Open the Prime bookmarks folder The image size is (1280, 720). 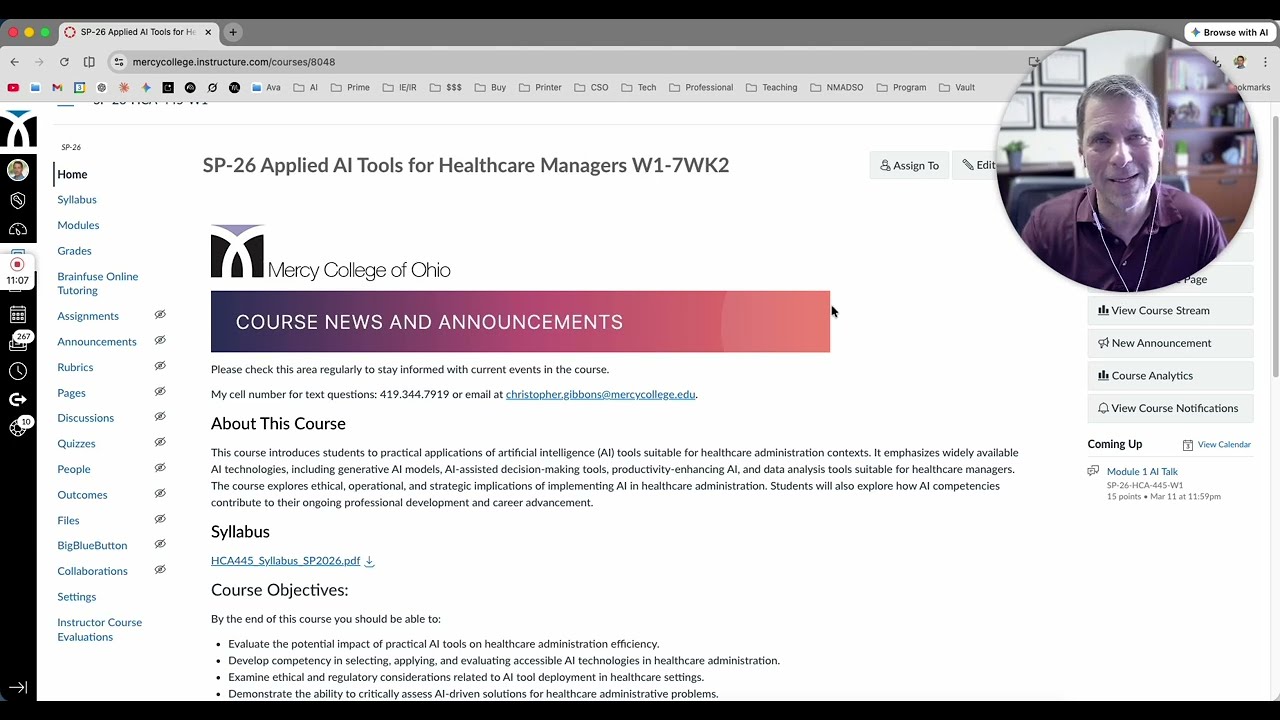coord(350,87)
